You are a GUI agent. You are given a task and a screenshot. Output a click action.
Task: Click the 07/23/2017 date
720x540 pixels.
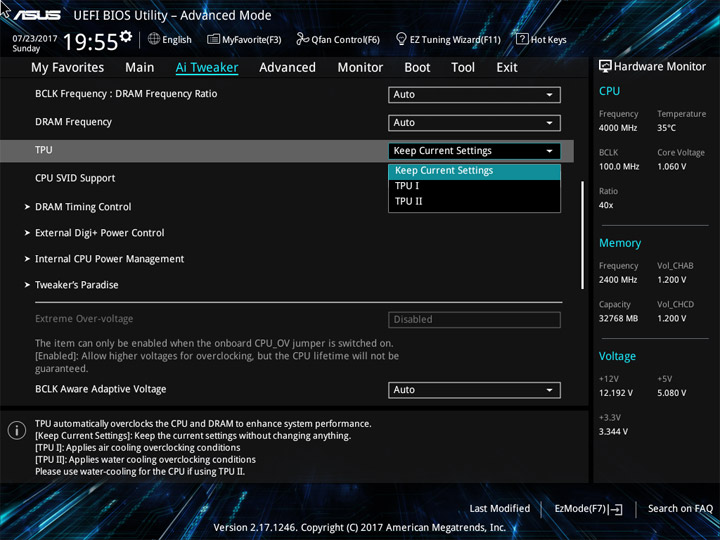coord(35,38)
